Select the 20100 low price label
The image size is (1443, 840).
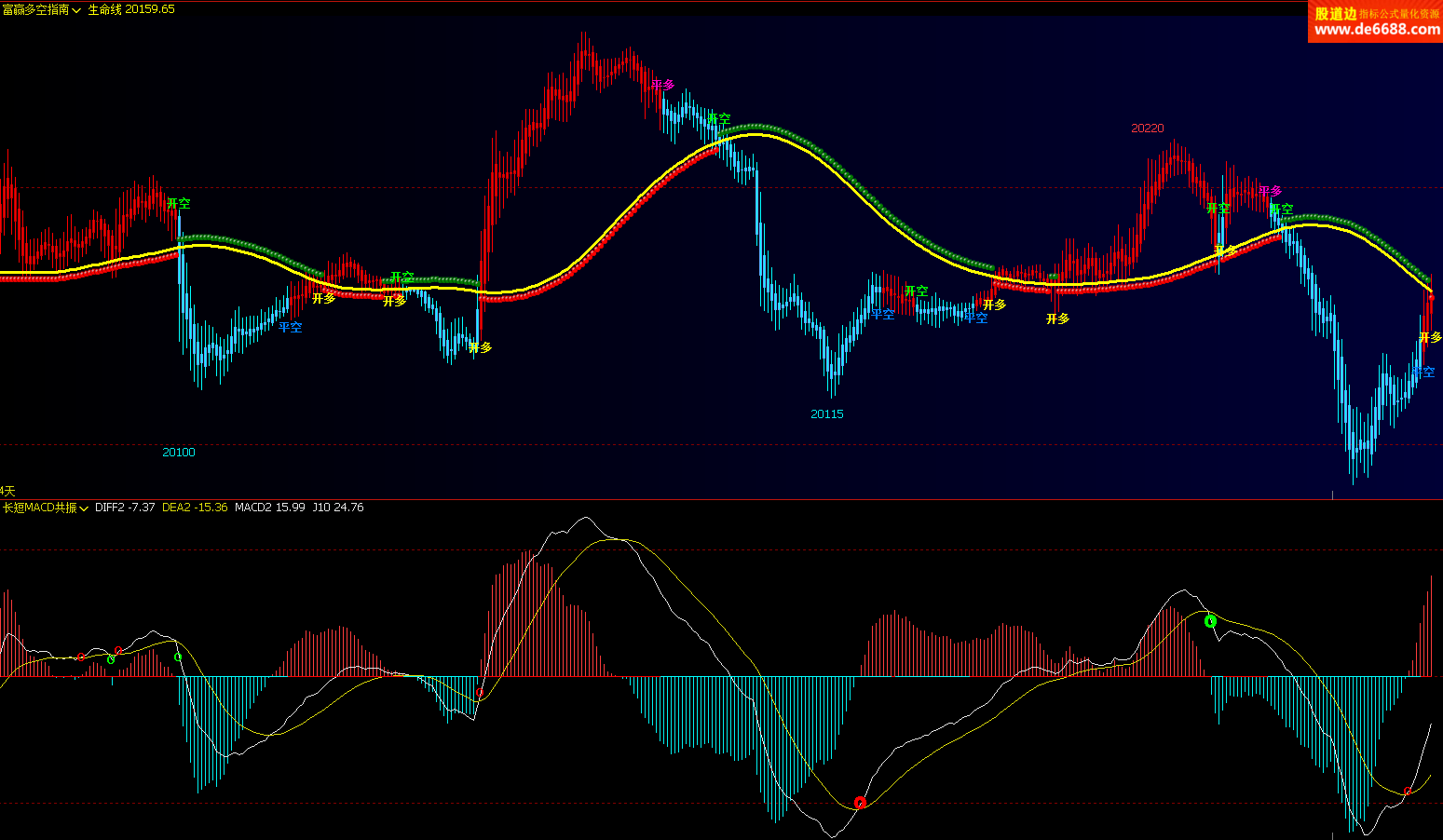point(179,453)
